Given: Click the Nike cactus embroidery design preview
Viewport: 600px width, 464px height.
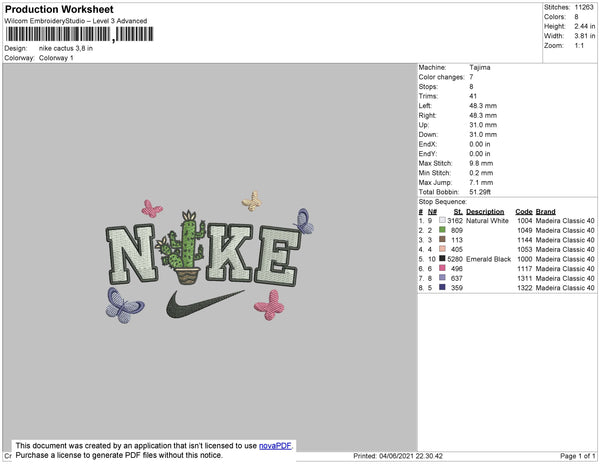Looking at the screenshot, I should [x=210, y=257].
